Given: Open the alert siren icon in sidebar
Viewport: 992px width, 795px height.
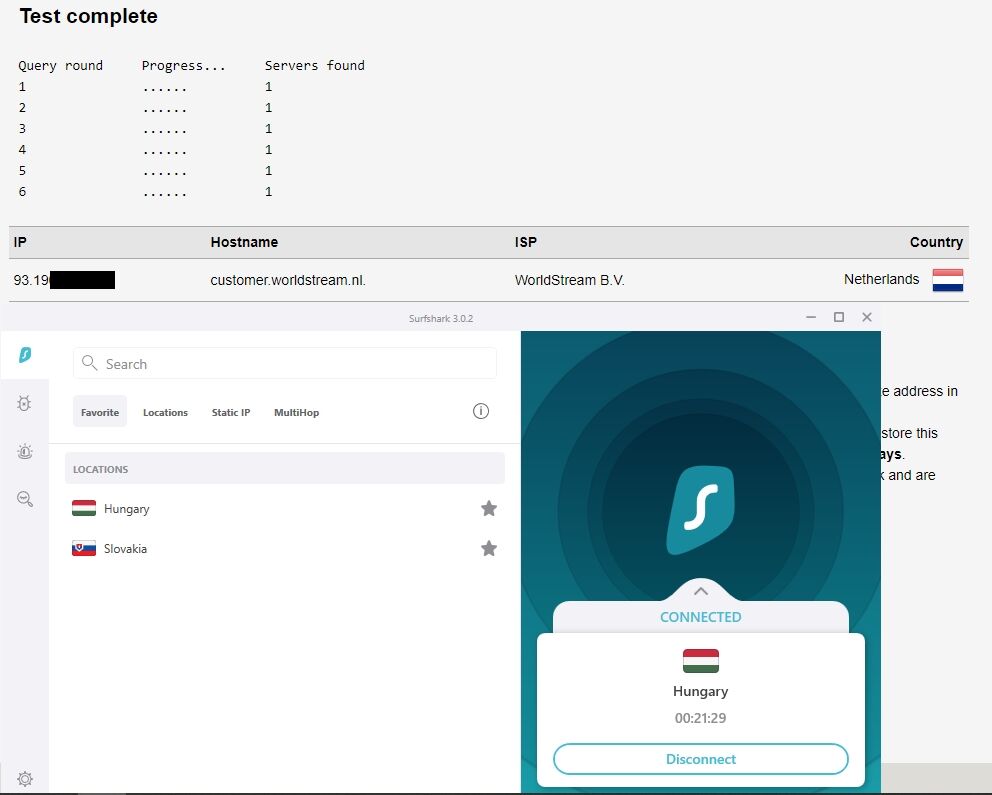Looking at the screenshot, I should tap(25, 451).
